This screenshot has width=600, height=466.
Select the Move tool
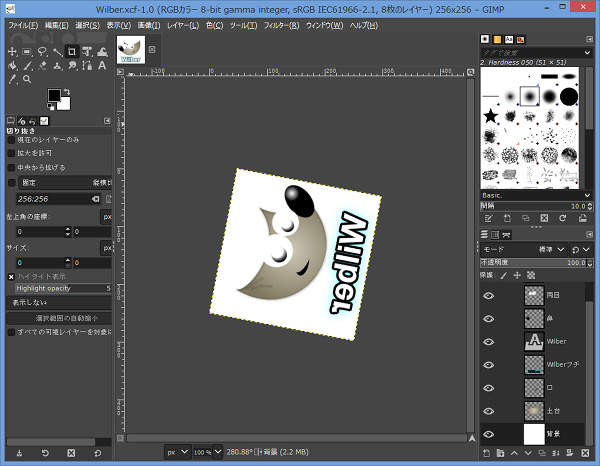(x=12, y=51)
